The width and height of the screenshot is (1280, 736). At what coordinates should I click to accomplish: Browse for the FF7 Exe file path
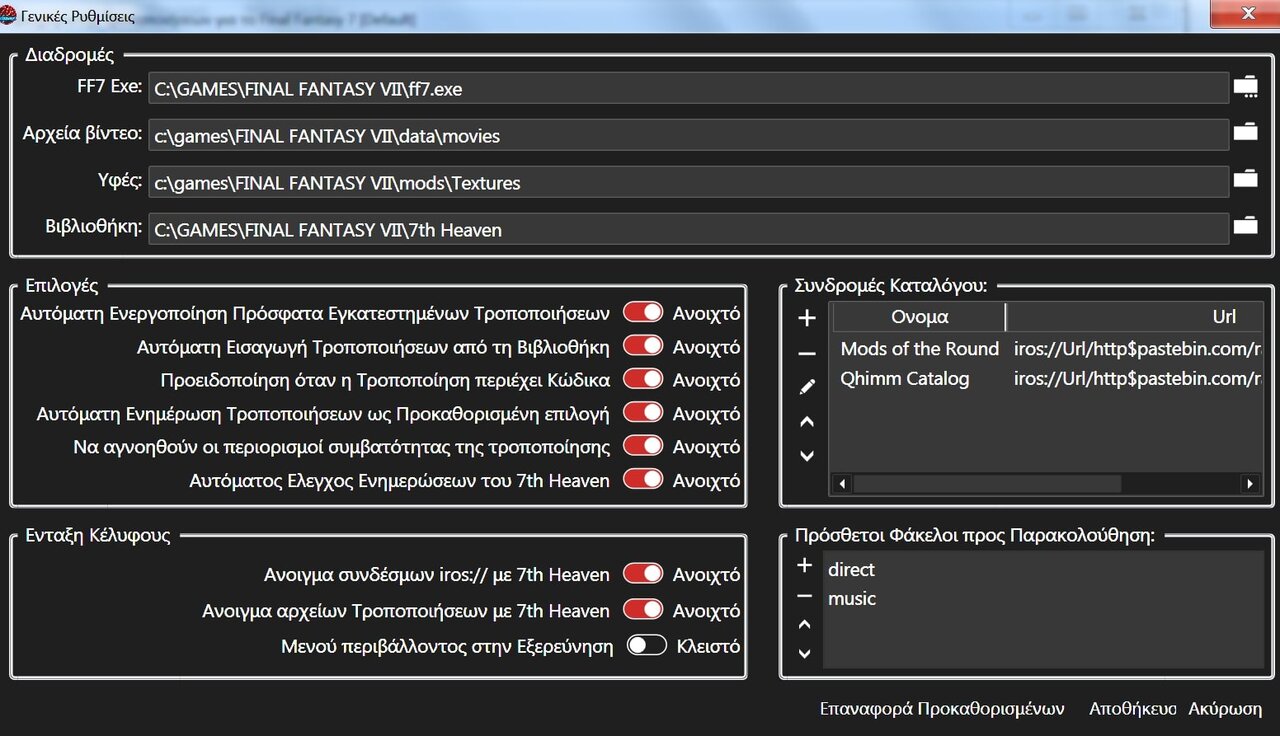click(x=1245, y=88)
